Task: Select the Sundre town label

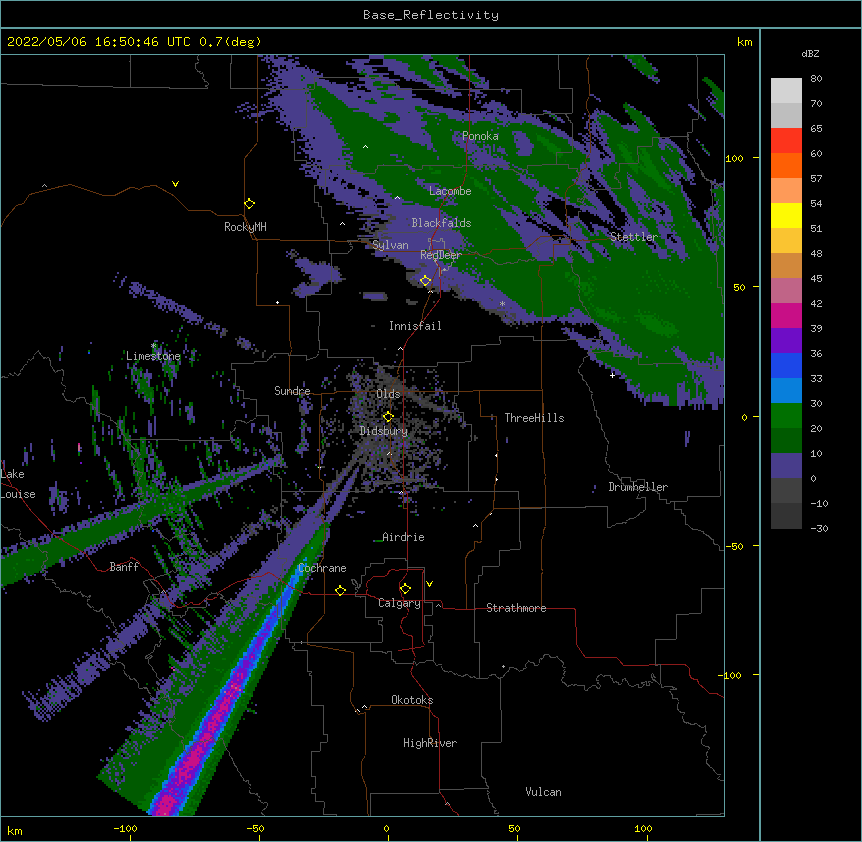Action: click(x=292, y=391)
